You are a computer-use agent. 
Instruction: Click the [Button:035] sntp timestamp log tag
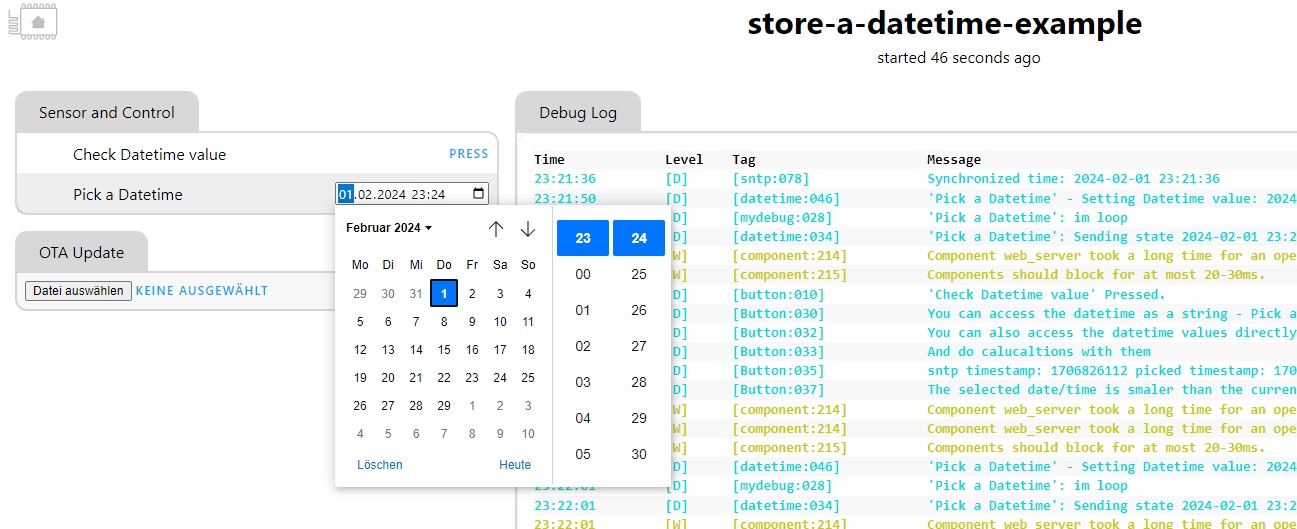click(x=778, y=371)
